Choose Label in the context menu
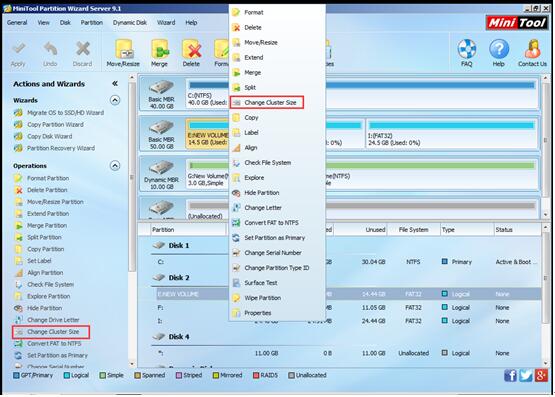Viewport: 555px width, 397px height. [x=278, y=133]
